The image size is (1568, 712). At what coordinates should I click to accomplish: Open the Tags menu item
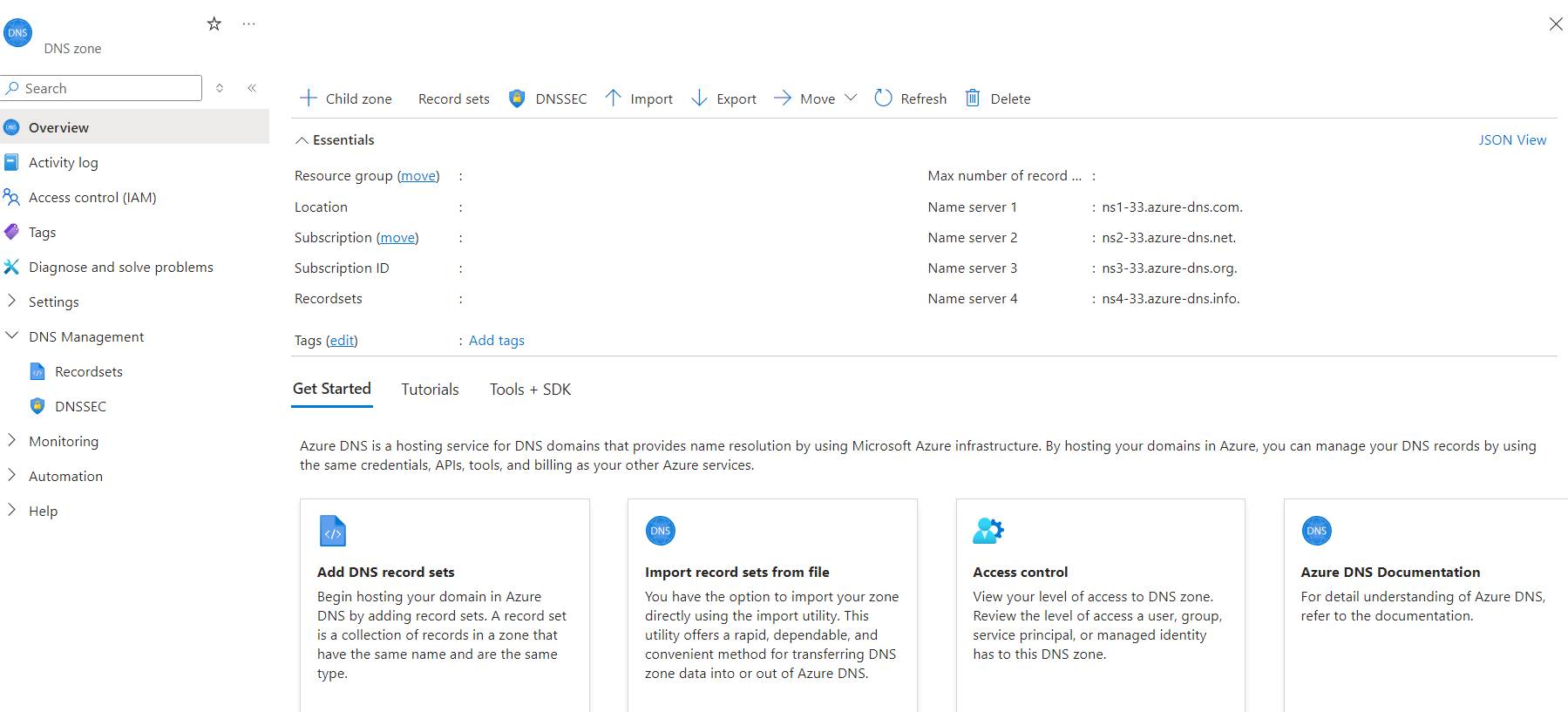coord(42,232)
